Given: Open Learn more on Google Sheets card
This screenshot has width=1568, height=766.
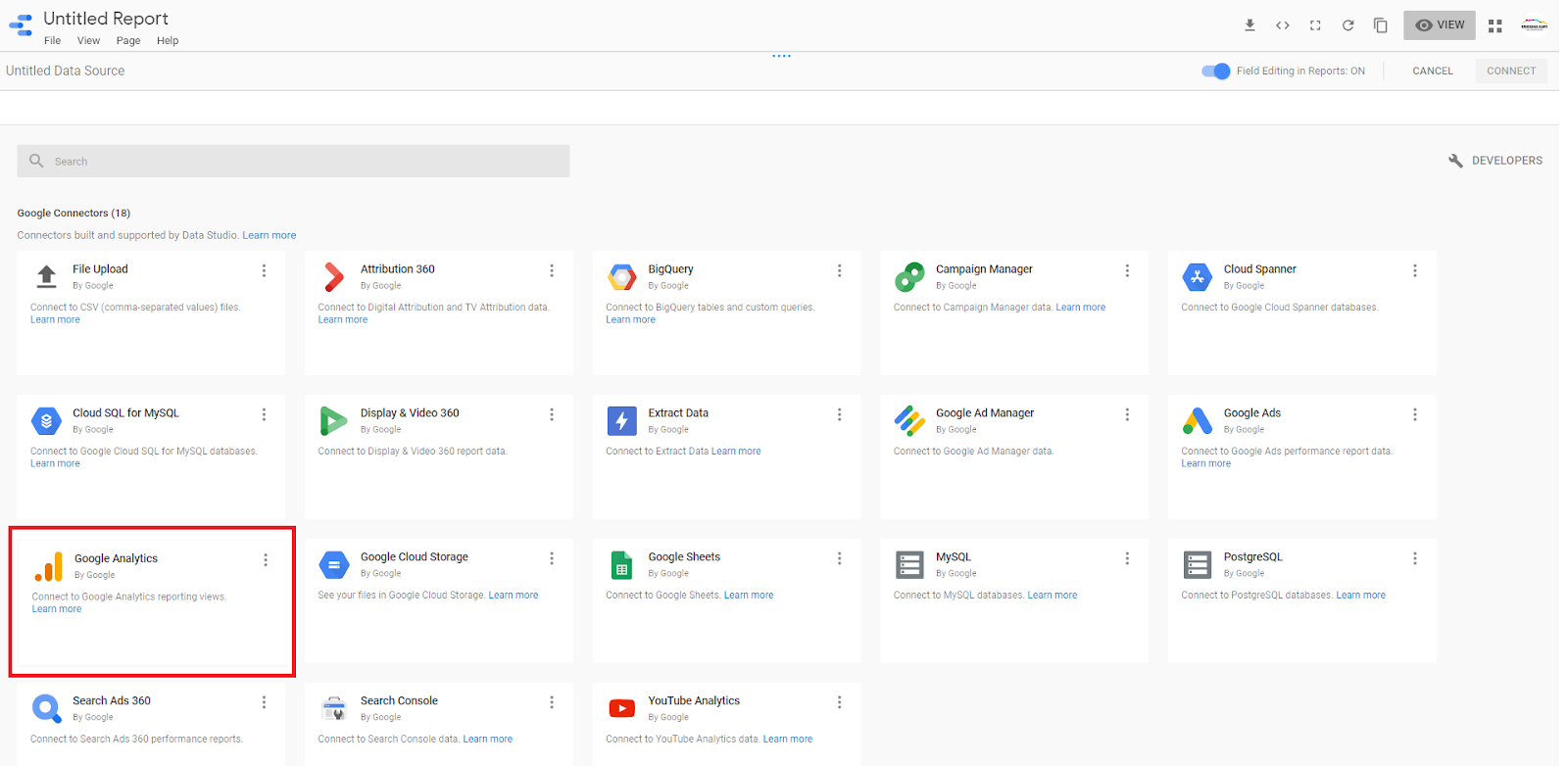Looking at the screenshot, I should [749, 596].
